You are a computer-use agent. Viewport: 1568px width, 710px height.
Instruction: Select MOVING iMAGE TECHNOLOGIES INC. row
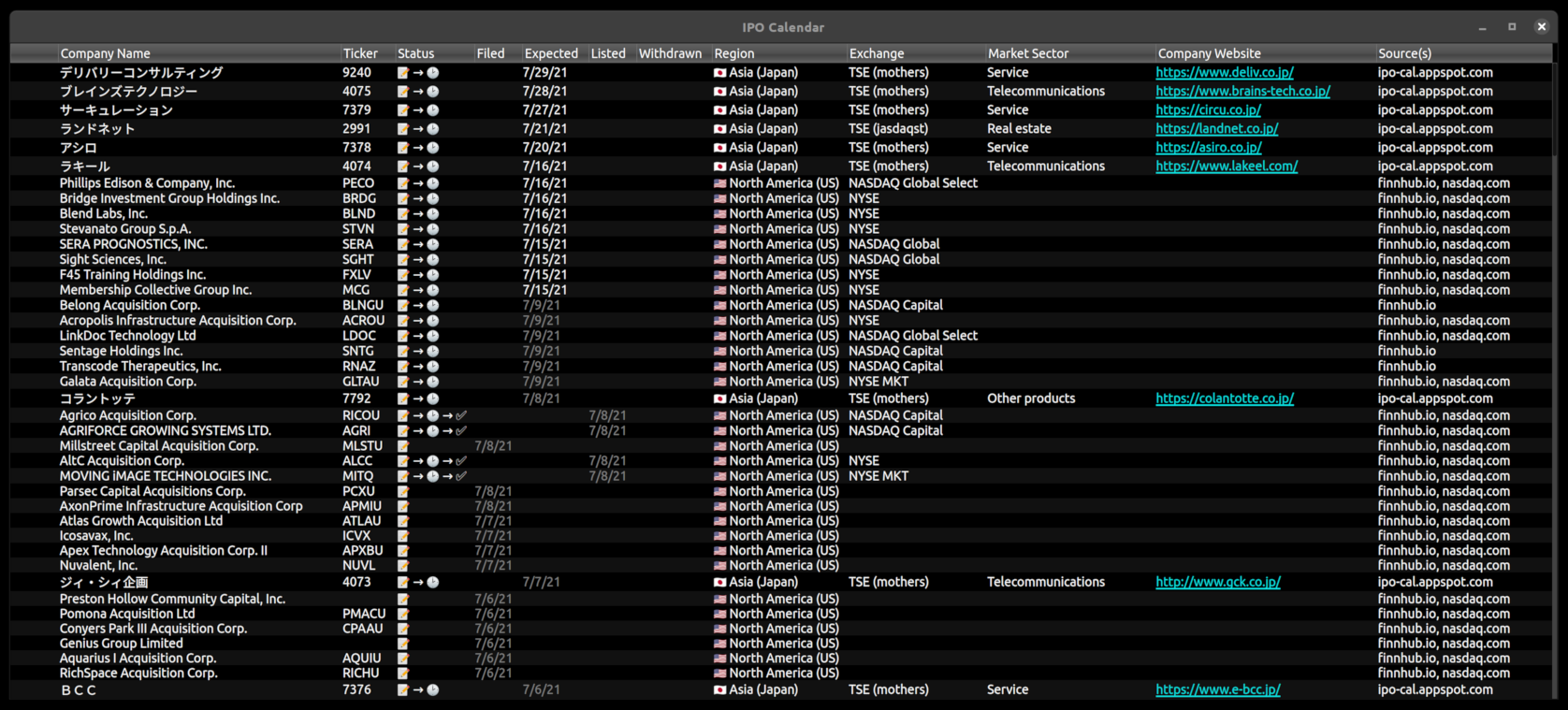781,476
